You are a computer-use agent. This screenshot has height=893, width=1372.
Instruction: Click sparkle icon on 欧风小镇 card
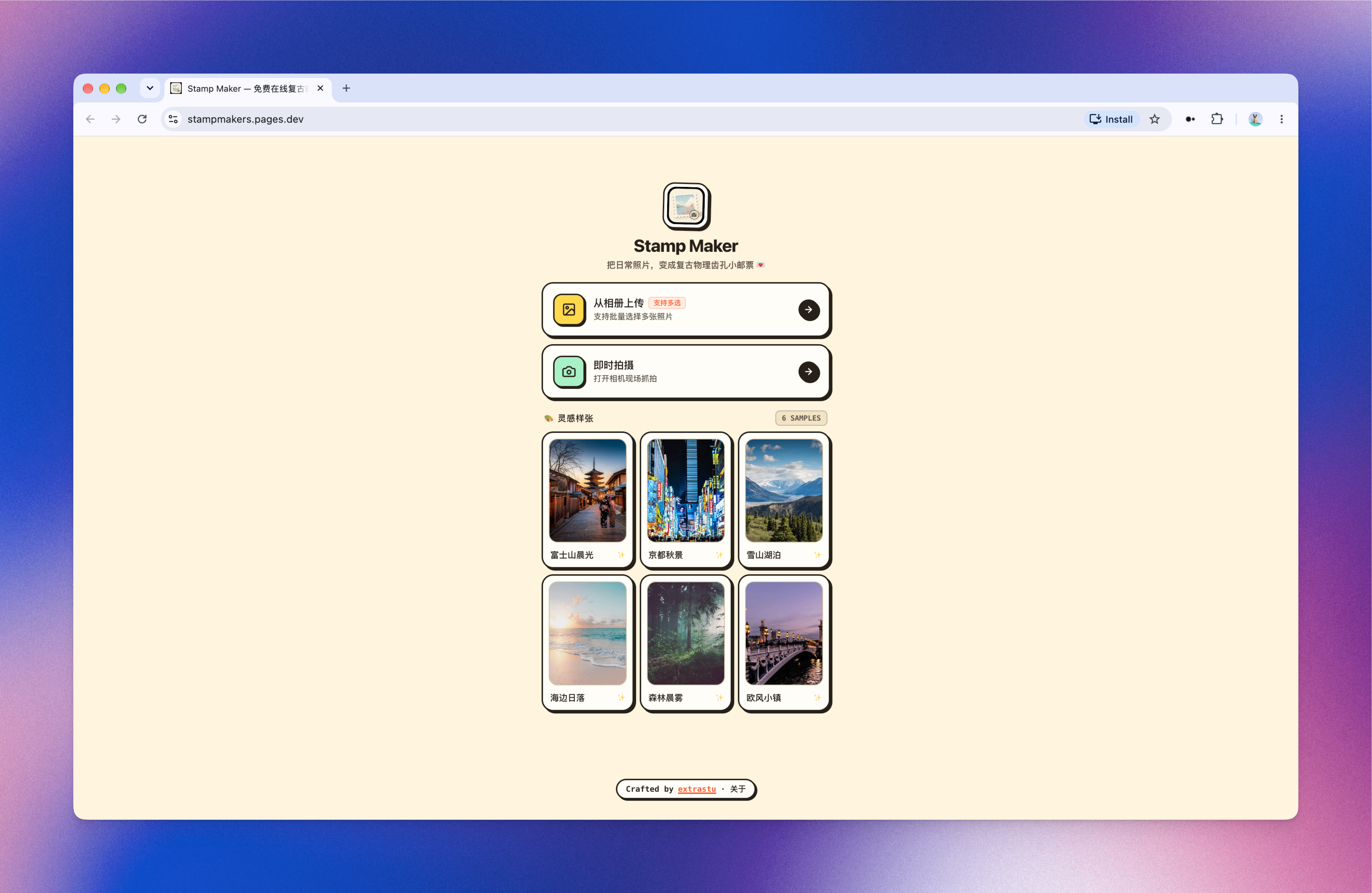(817, 698)
